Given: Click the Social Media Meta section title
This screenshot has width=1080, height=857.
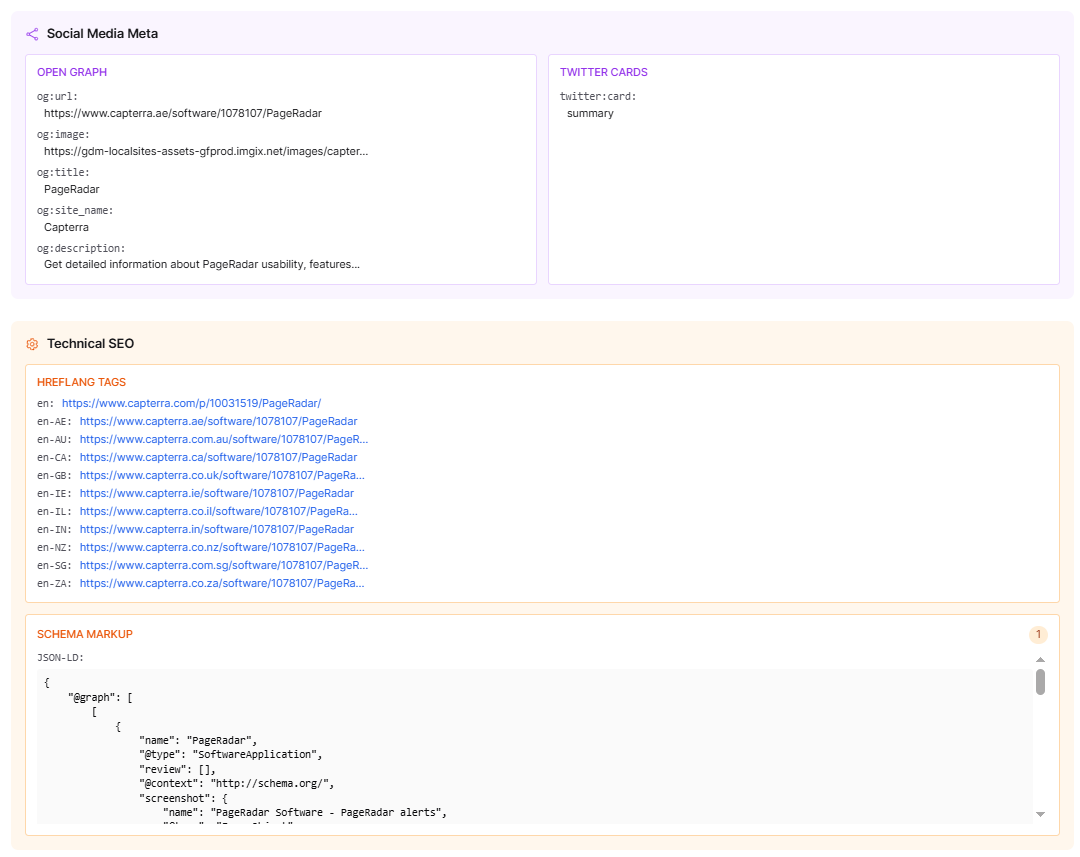Looking at the screenshot, I should pos(102,33).
